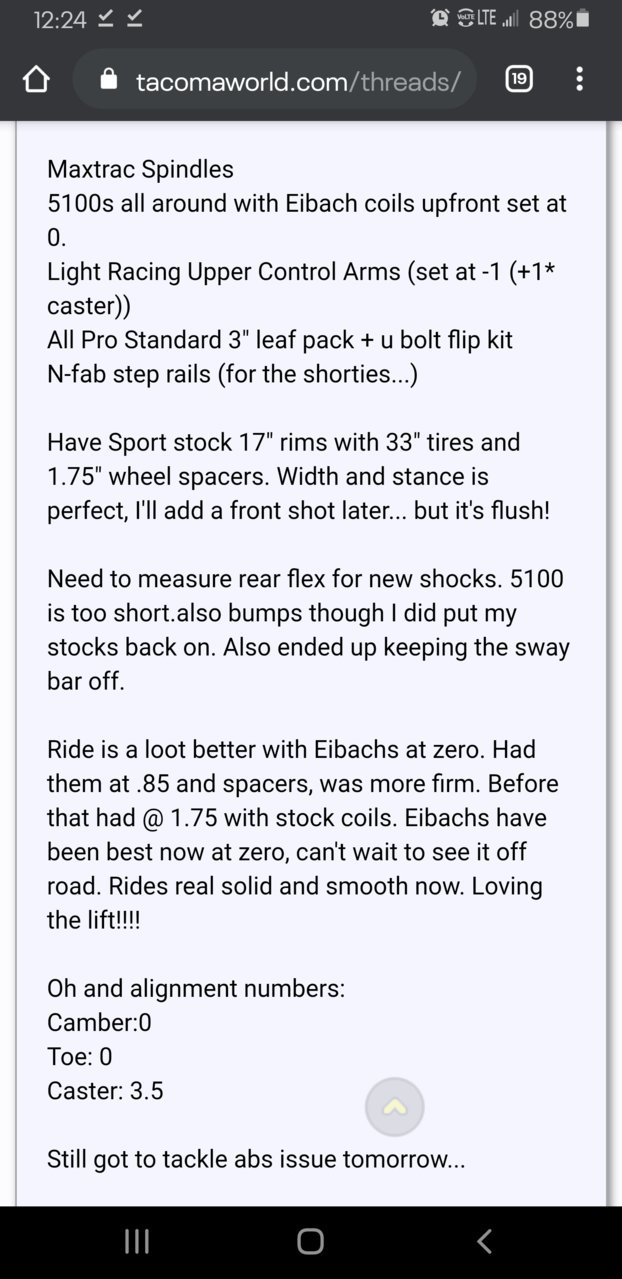Tap the 'Still got to tackle abs issue' line
The width and height of the screenshot is (622, 1279).
click(256, 1159)
